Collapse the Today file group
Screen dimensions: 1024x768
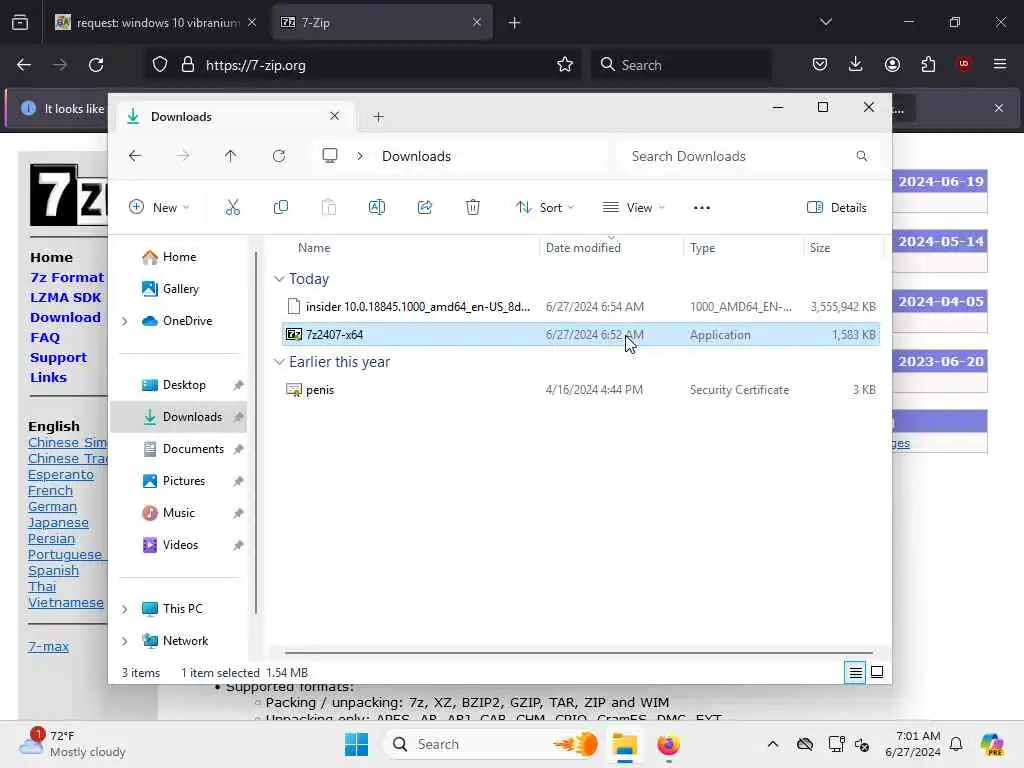tap(280, 279)
